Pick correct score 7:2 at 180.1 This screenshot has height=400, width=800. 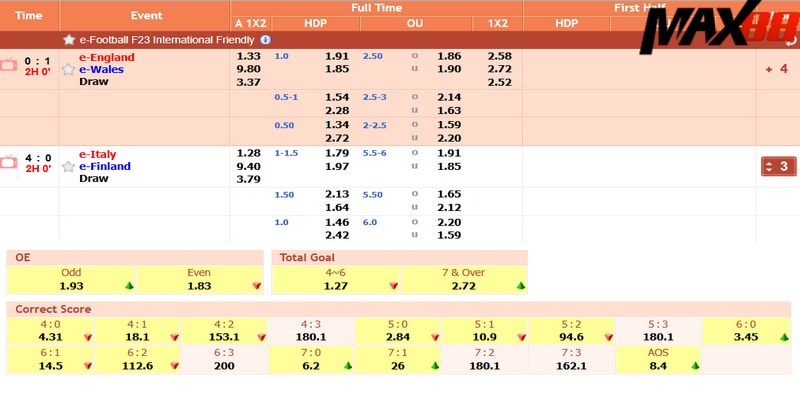[x=485, y=360]
